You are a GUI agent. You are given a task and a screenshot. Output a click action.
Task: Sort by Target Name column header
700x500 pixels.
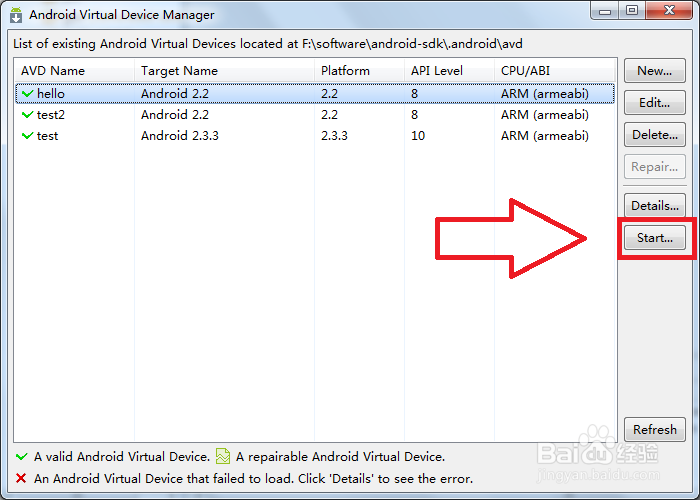224,71
